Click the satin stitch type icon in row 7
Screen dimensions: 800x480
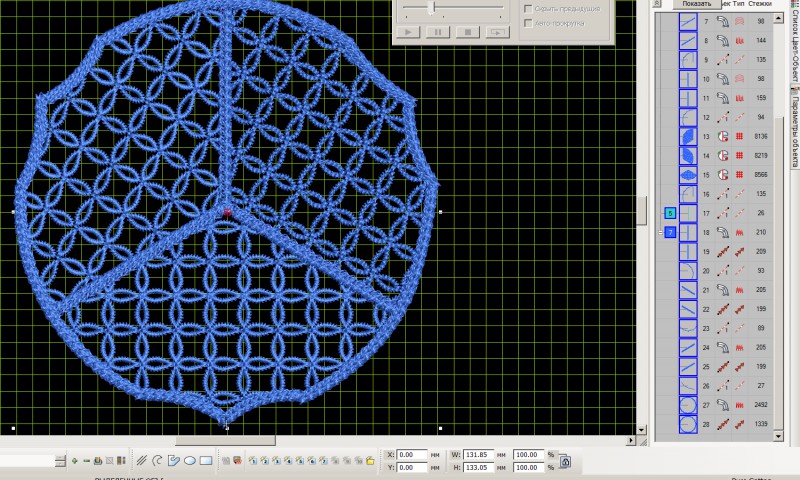739,21
